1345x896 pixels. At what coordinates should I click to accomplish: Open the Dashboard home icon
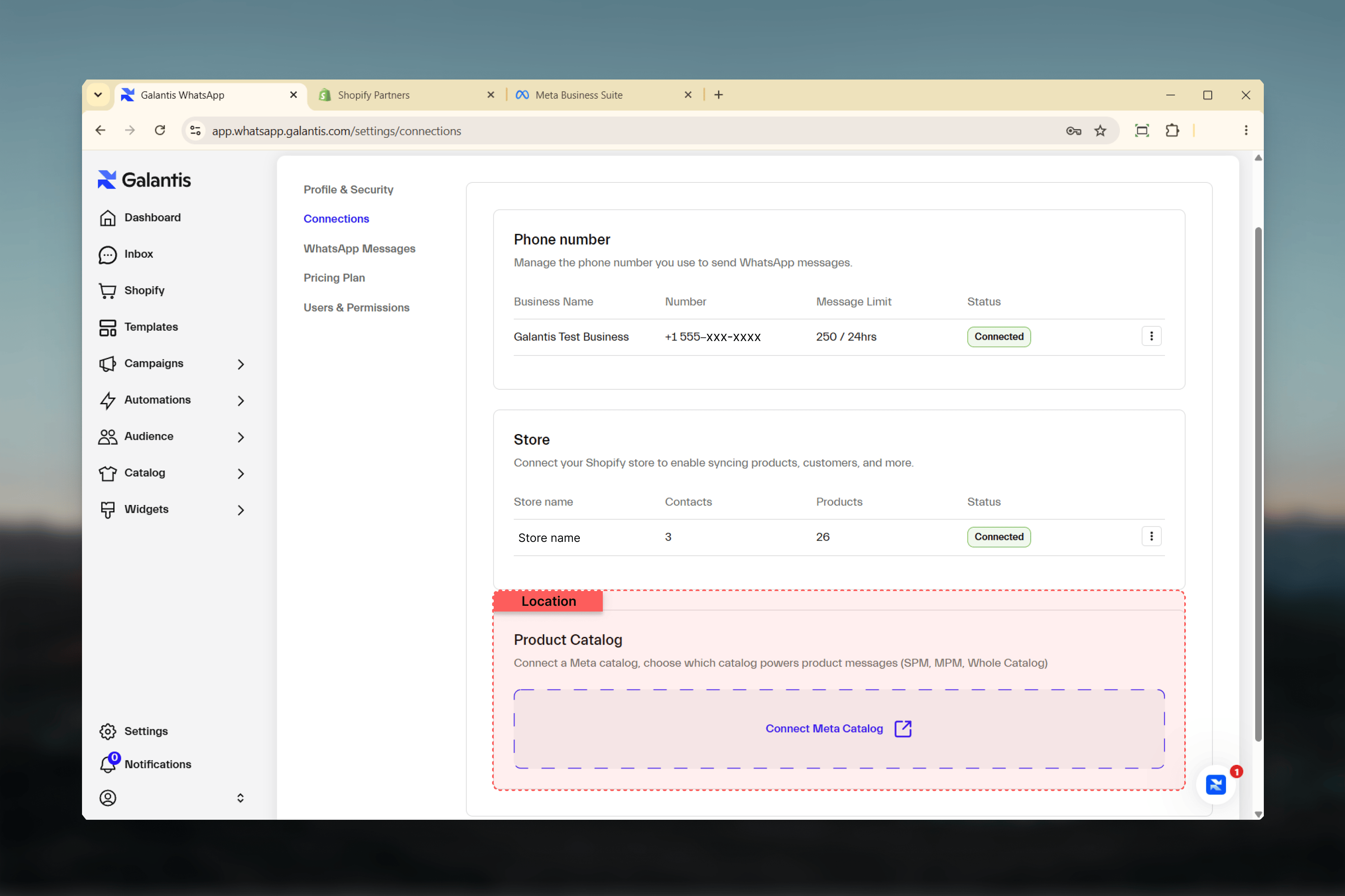point(107,218)
